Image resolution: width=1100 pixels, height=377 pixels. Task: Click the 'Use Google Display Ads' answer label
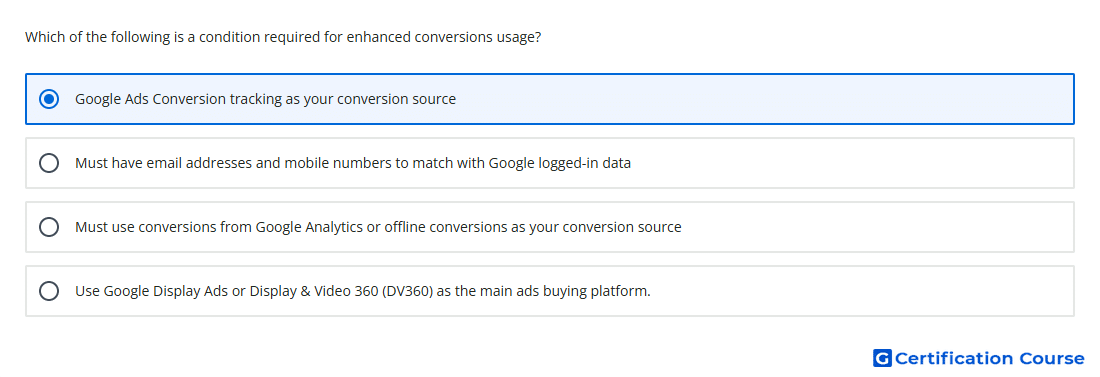tap(363, 291)
